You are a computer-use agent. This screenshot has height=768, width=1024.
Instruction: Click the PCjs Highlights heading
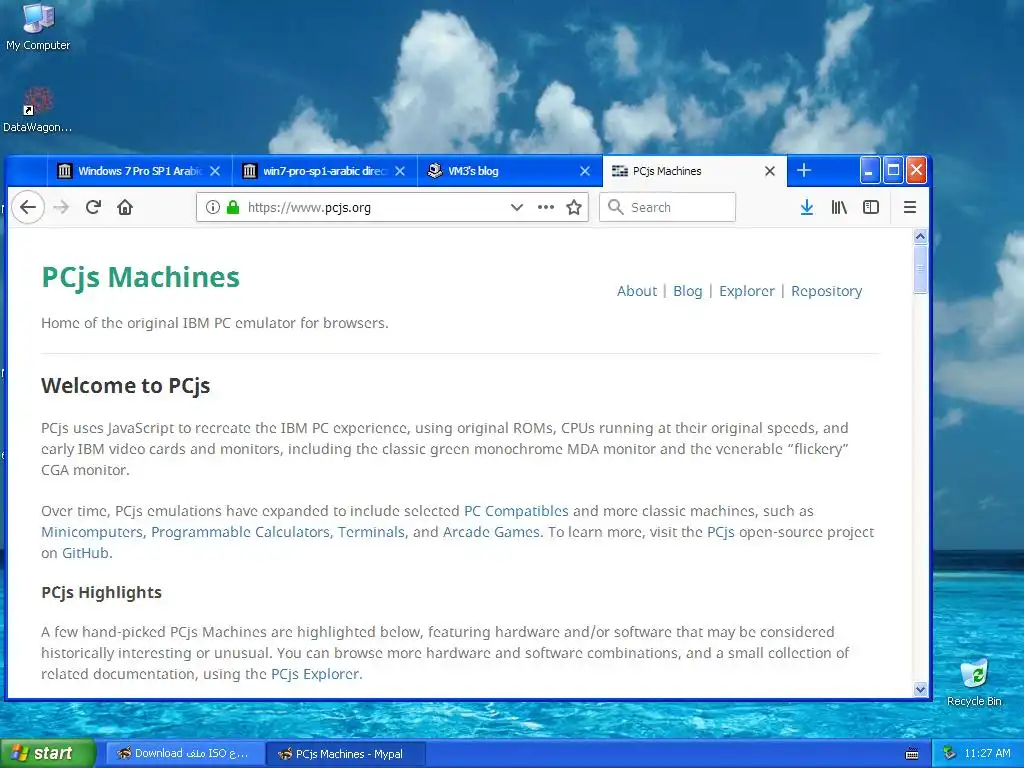click(x=101, y=592)
